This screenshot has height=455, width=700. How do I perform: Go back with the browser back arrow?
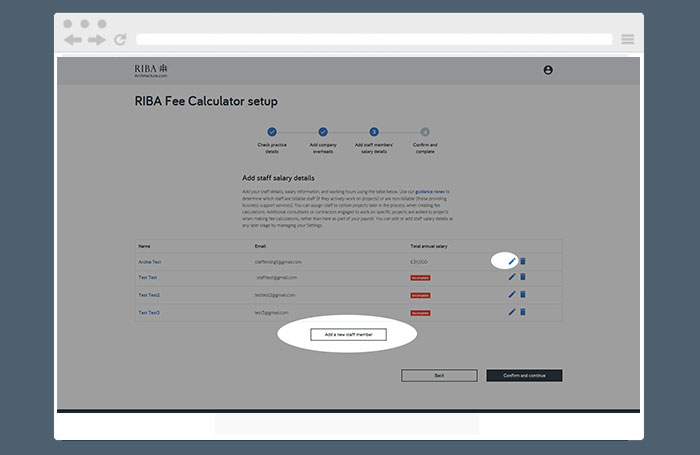[x=73, y=40]
